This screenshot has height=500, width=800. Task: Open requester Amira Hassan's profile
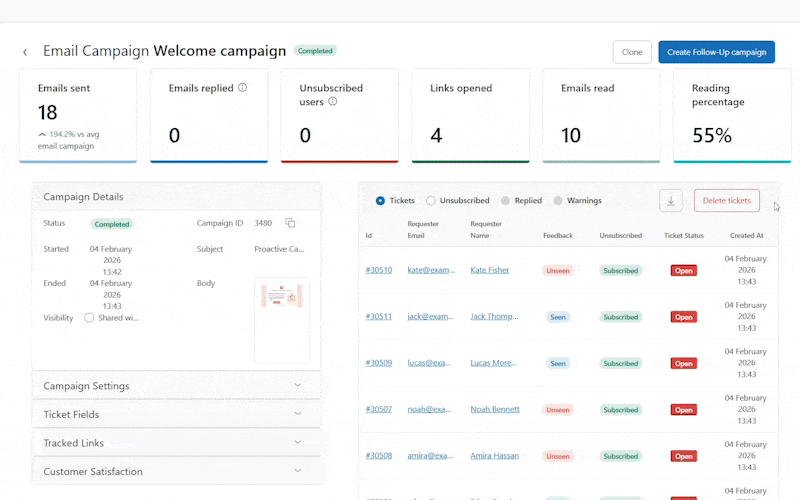(x=494, y=456)
